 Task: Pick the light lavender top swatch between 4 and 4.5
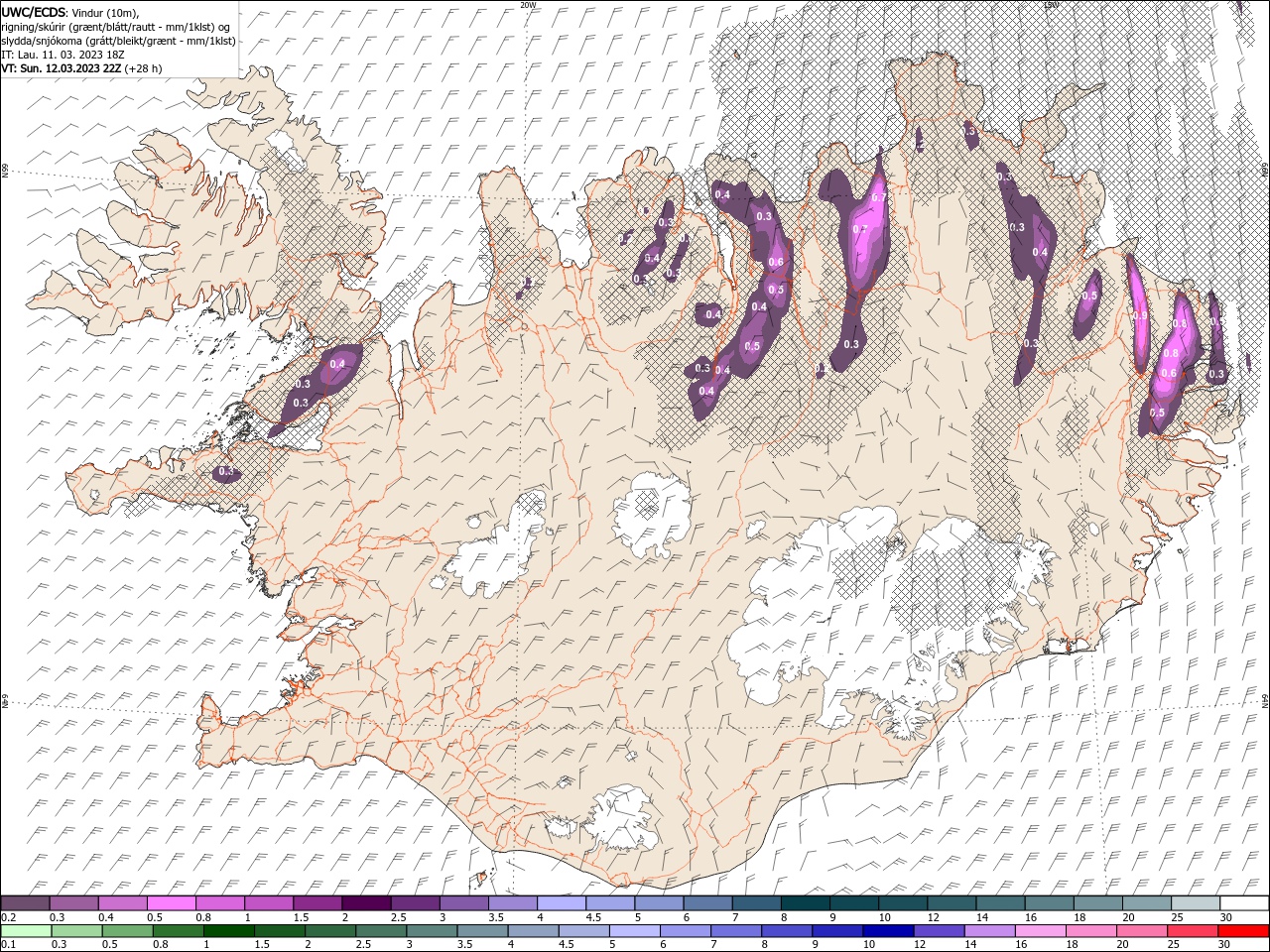(x=561, y=903)
